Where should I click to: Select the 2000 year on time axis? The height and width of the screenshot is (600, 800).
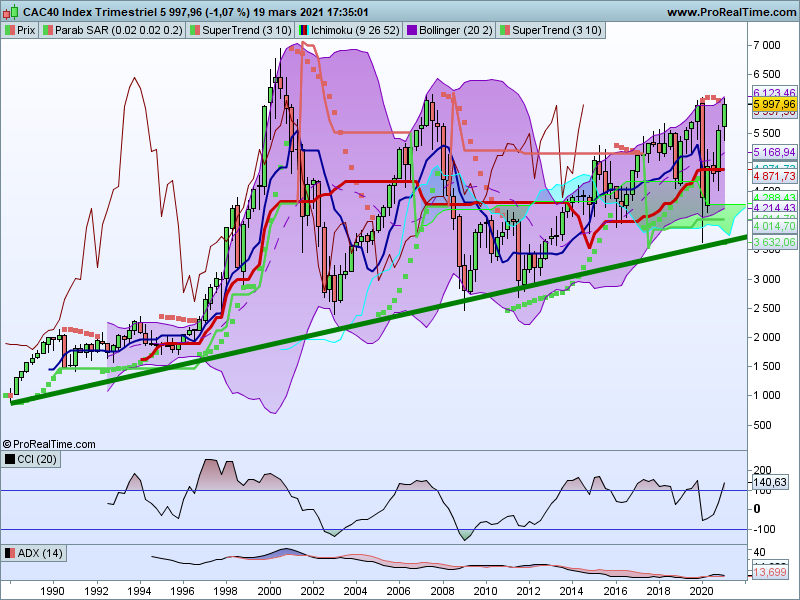269,591
